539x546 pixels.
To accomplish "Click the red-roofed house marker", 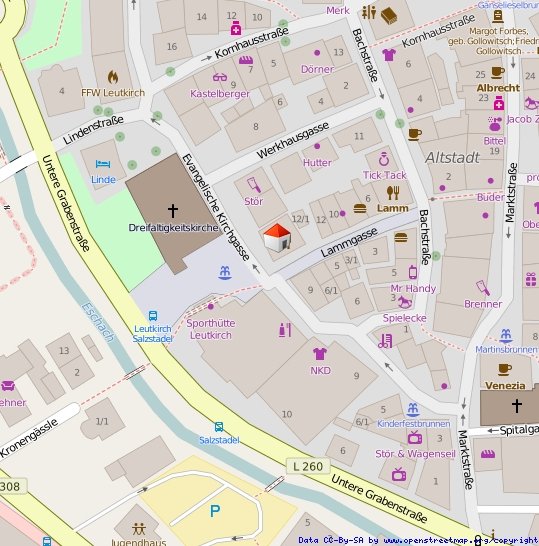I will (x=277, y=238).
